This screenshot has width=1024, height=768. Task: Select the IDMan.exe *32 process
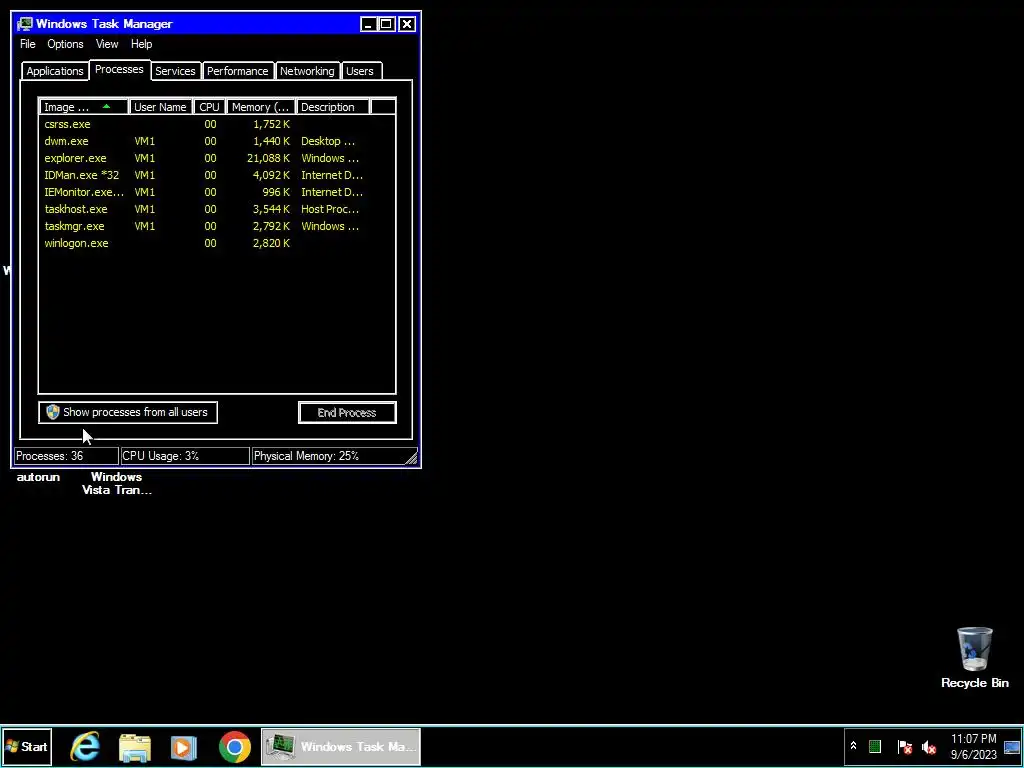(x=217, y=175)
